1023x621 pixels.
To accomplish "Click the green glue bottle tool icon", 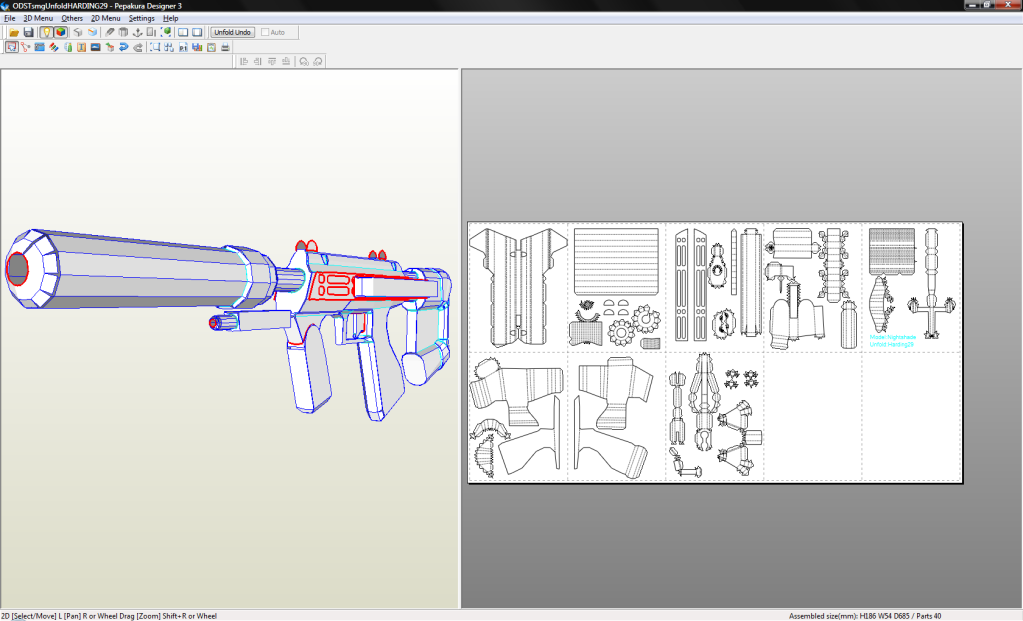I will point(68,47).
